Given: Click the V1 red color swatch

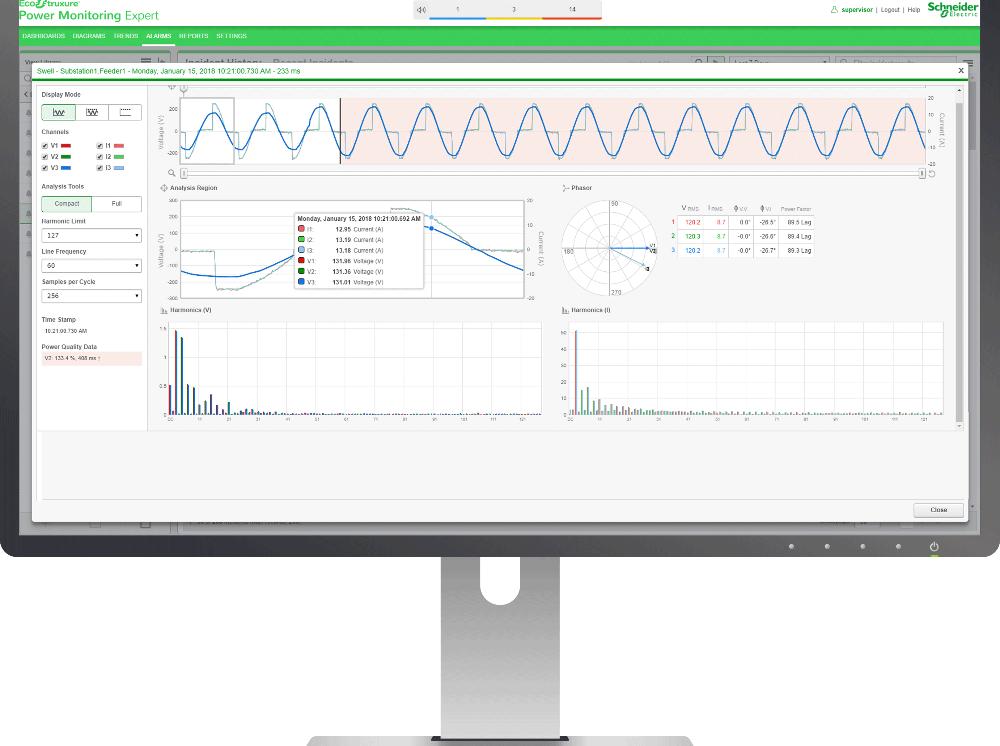Looking at the screenshot, I should pyautogui.click(x=66, y=146).
